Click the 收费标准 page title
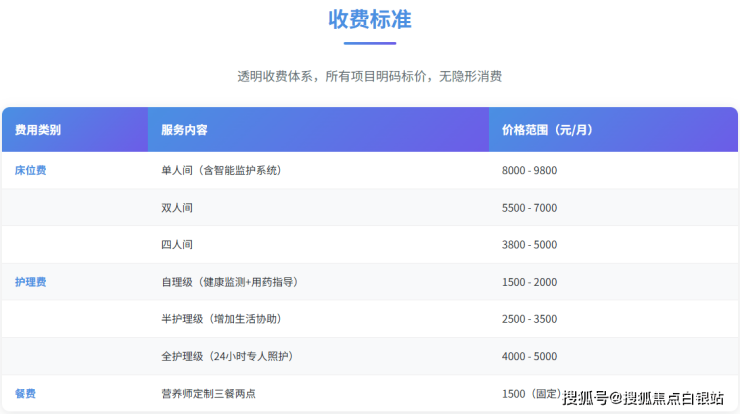This screenshot has height=414, width=740. (x=369, y=19)
